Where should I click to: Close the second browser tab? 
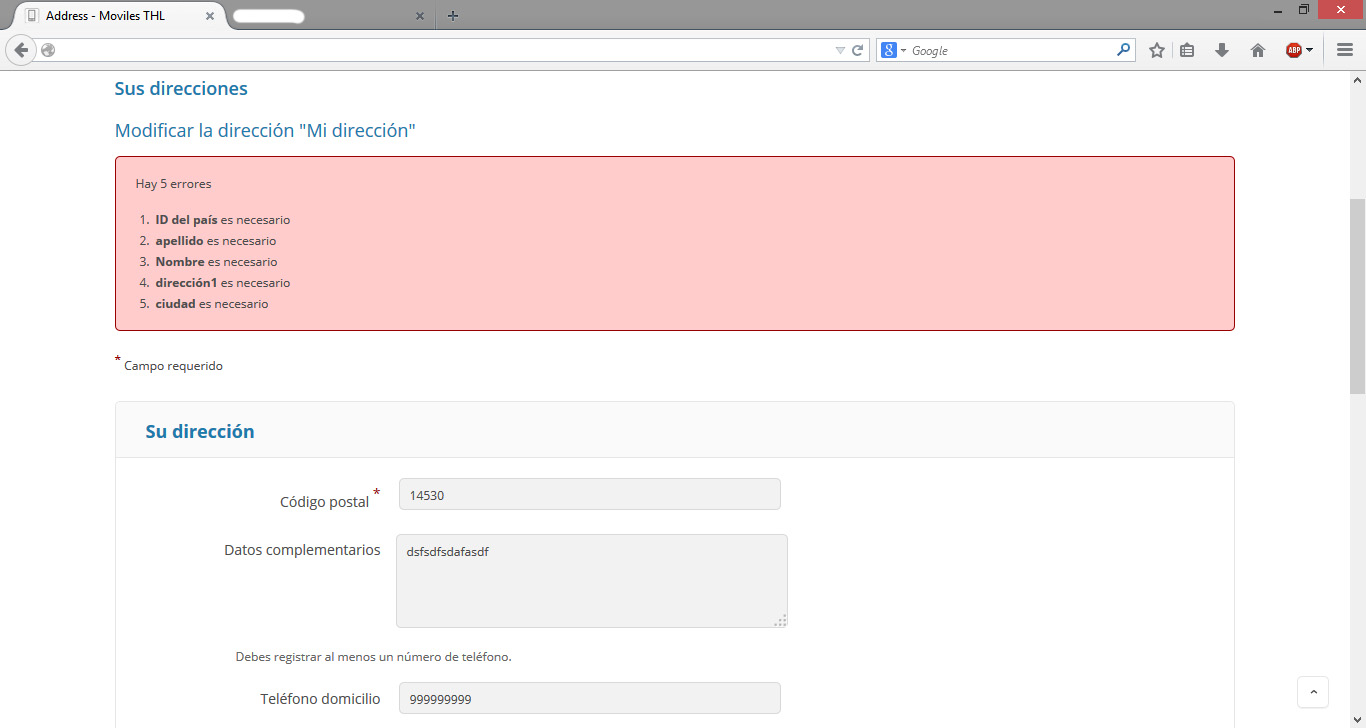420,16
